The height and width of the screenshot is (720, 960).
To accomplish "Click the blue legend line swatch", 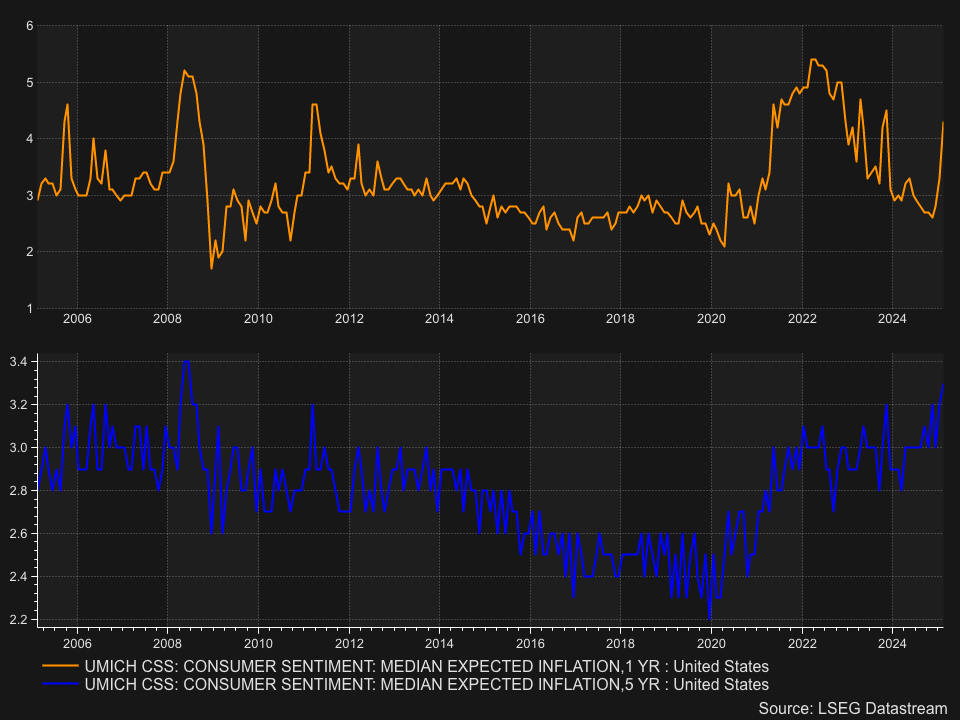I will point(60,683).
